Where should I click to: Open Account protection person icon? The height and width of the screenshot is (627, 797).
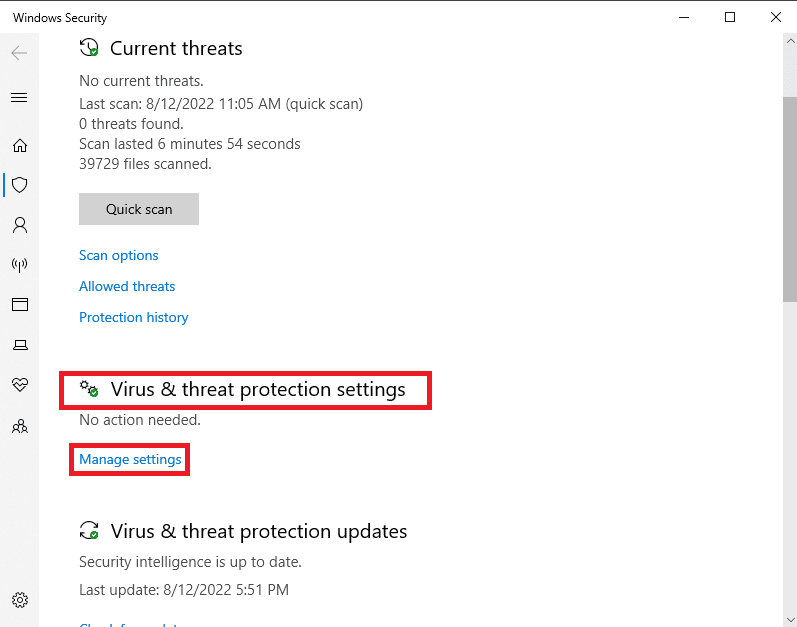20,225
